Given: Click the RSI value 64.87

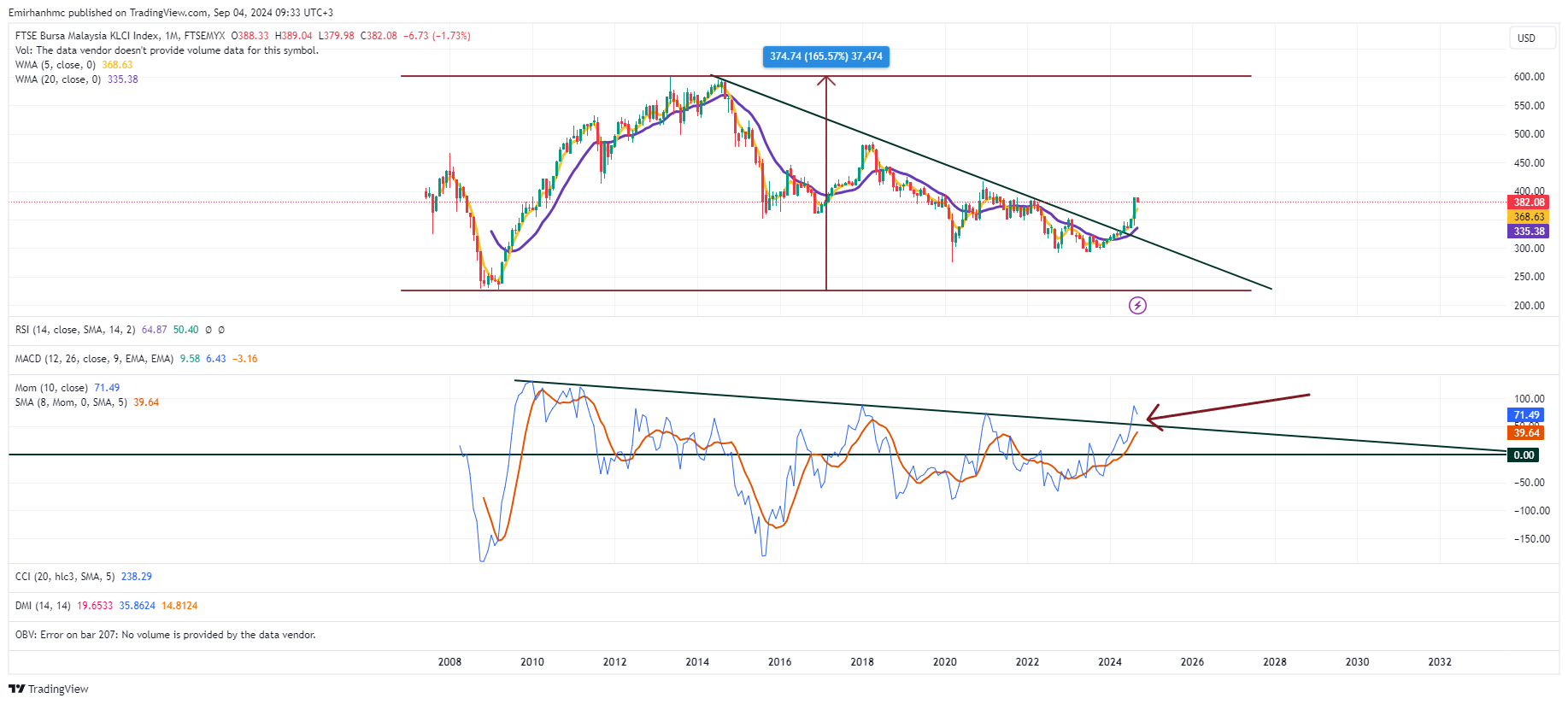Looking at the screenshot, I should [x=155, y=330].
